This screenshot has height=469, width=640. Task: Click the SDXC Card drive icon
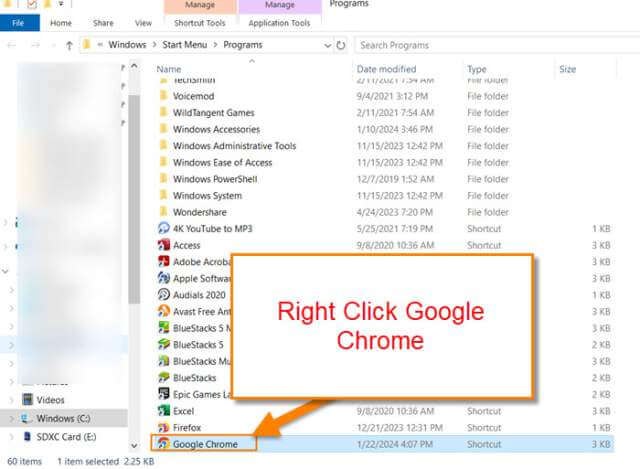click(x=27, y=436)
